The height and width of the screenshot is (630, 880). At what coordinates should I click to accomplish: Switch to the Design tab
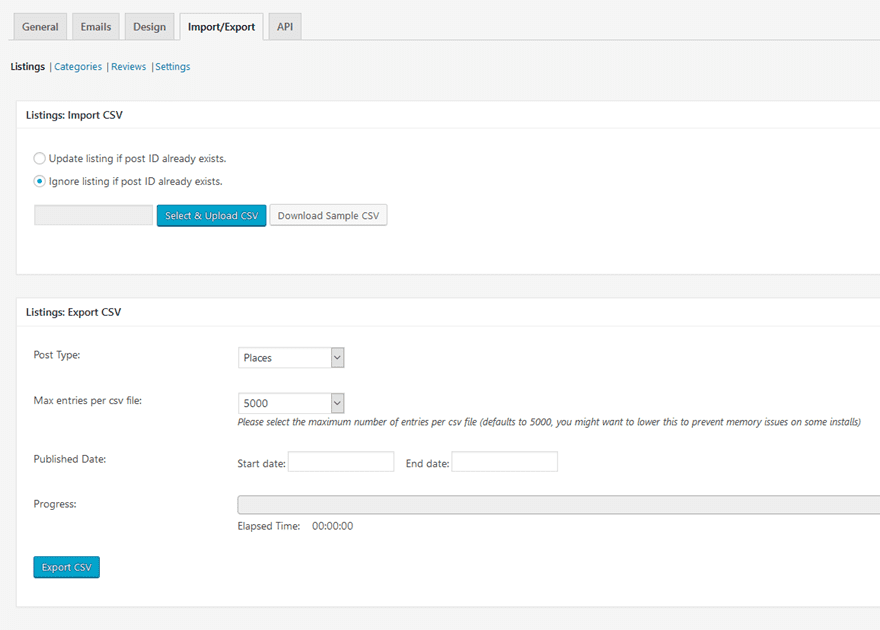pos(149,26)
